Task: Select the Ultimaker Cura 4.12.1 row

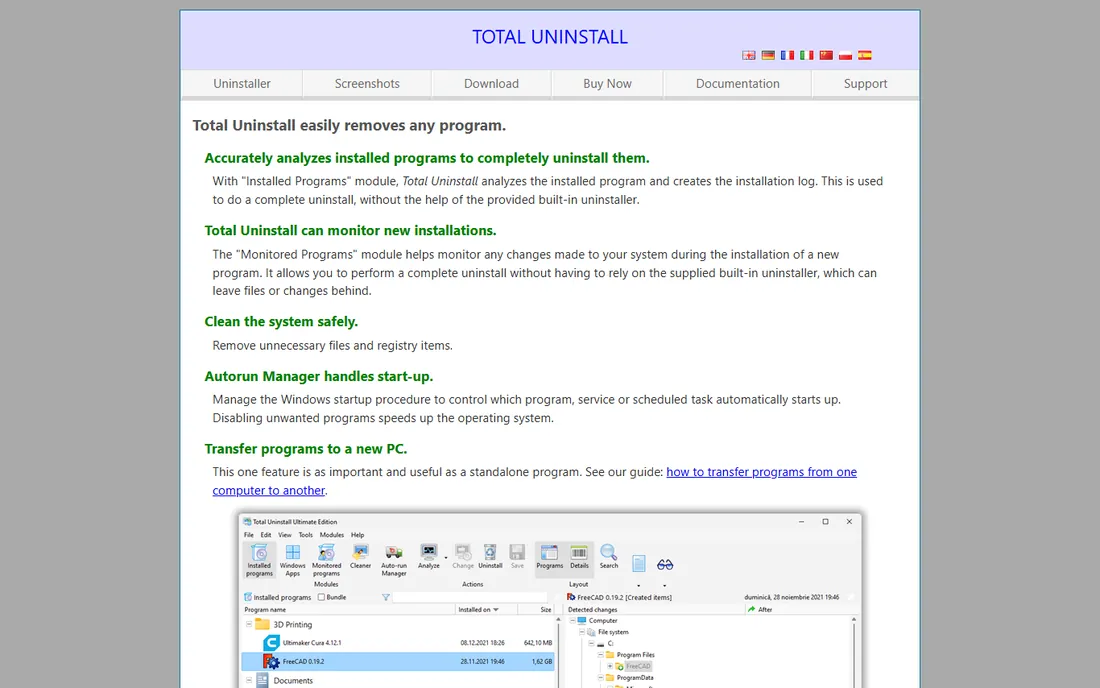Action: [398, 642]
